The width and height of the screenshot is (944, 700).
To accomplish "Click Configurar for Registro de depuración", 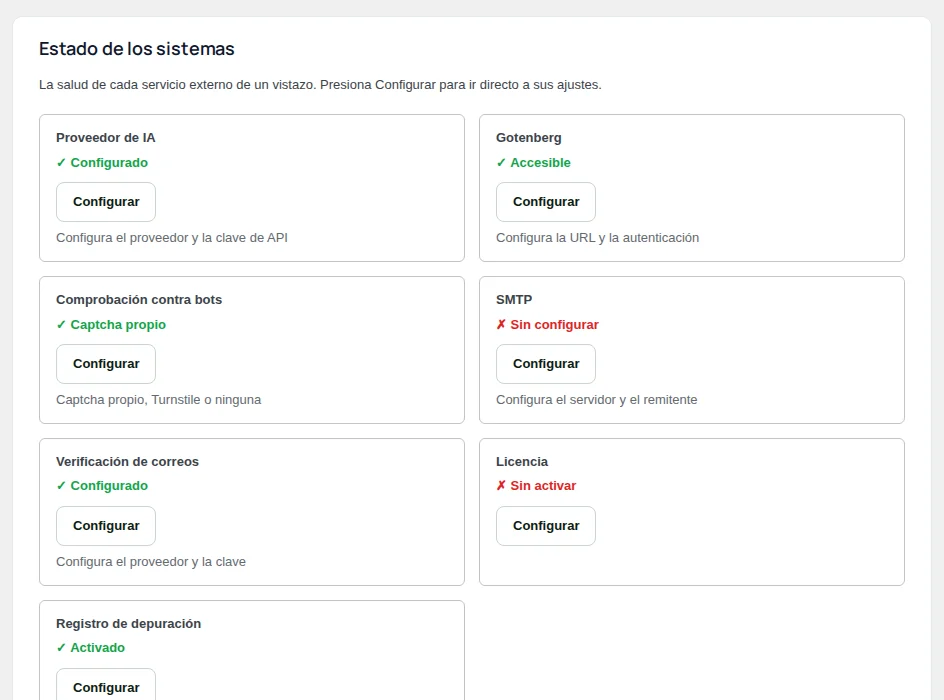I will point(106,685).
